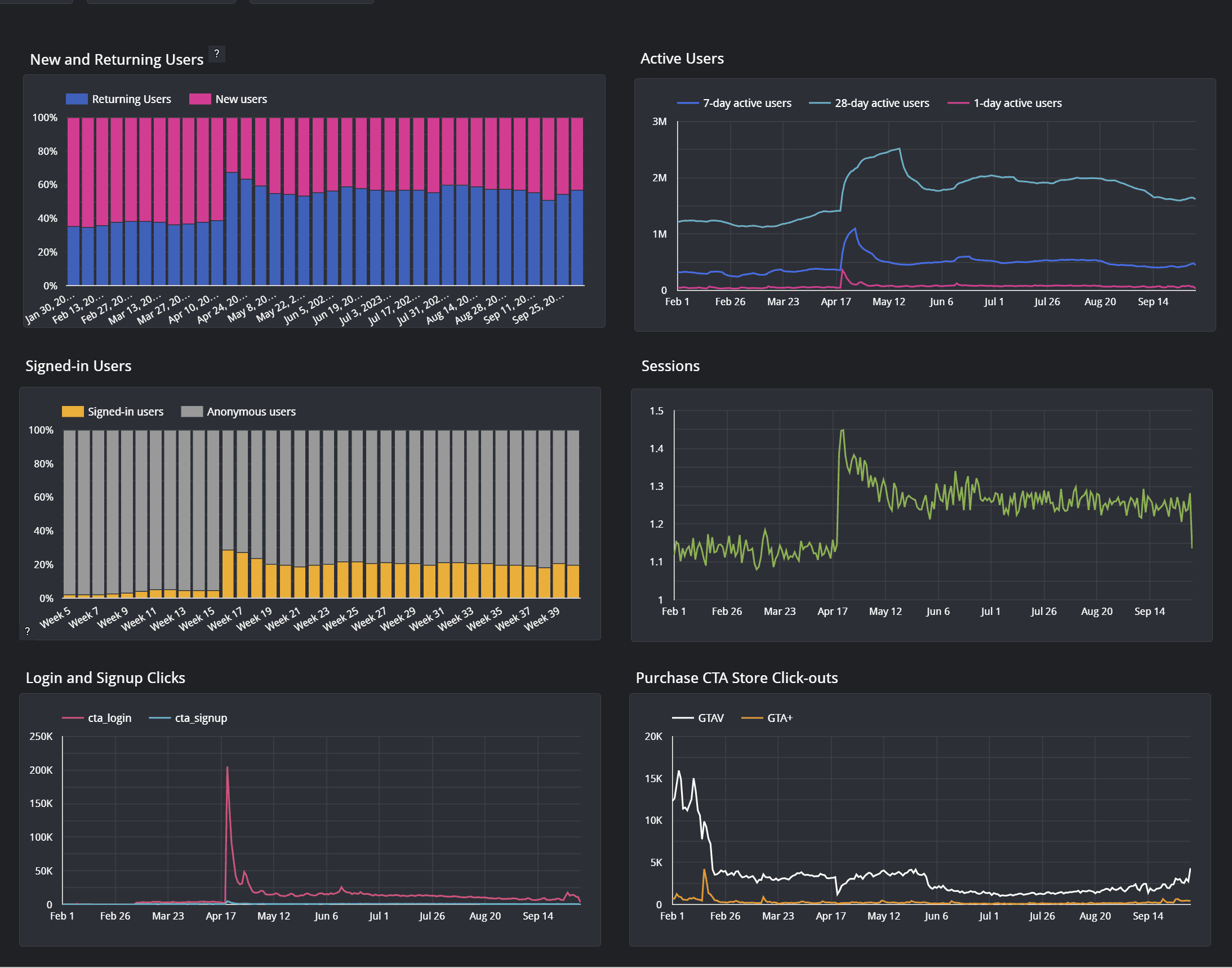Click the cta_signup legend line marker

160,718
